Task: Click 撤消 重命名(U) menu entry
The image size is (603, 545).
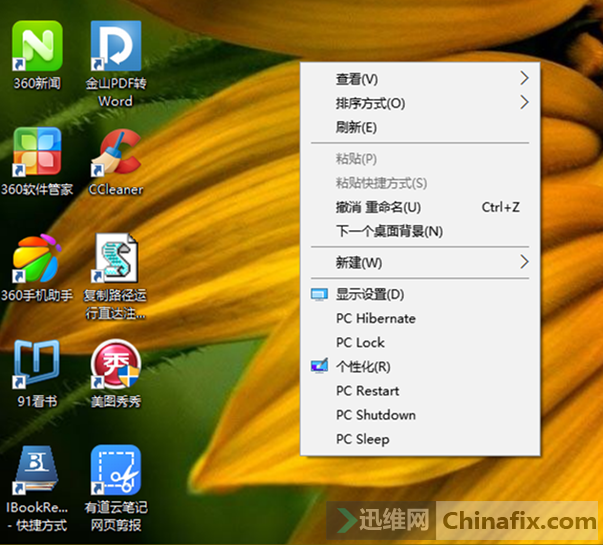Action: pos(378,207)
